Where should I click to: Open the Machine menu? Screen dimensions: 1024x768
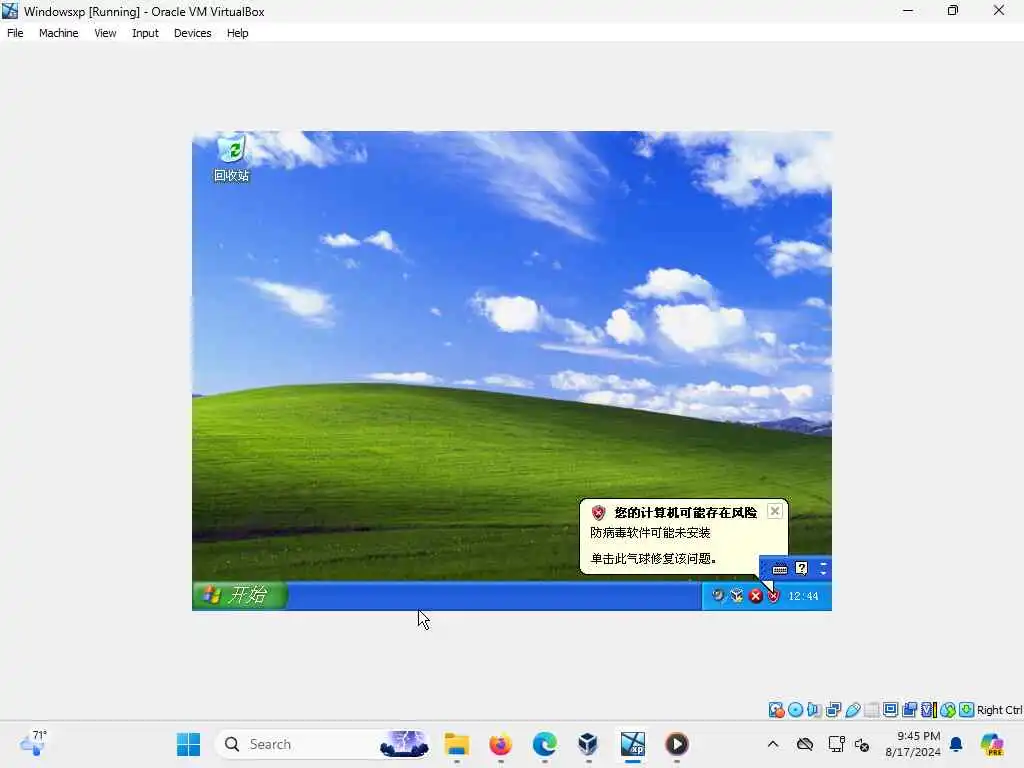58,33
